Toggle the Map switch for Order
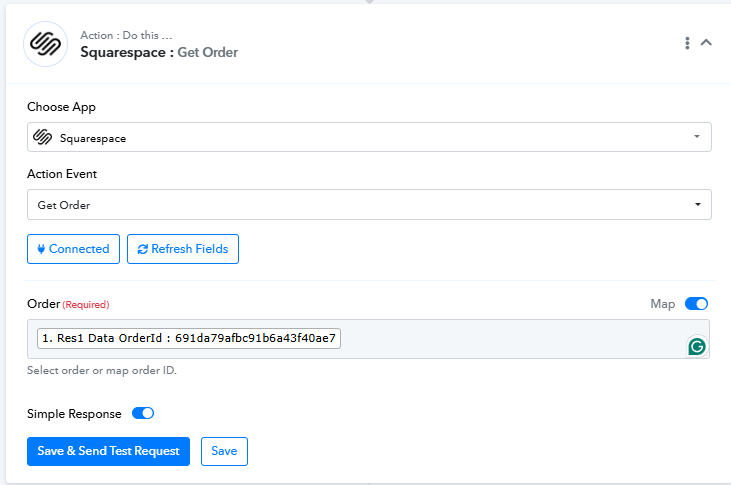Viewport: 731px width, 485px height. [696, 304]
